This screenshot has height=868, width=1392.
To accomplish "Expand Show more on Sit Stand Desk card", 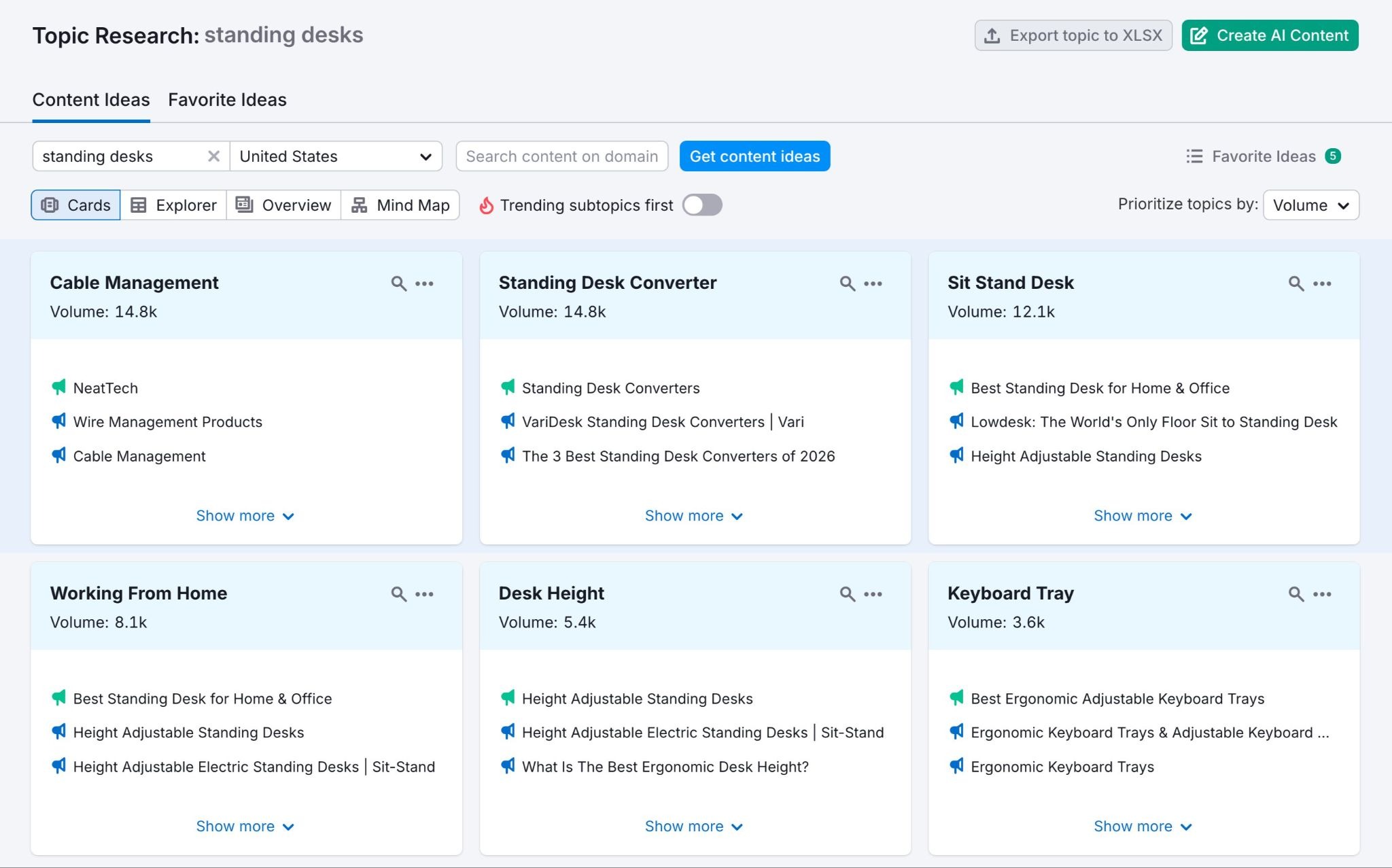I will coord(1143,516).
